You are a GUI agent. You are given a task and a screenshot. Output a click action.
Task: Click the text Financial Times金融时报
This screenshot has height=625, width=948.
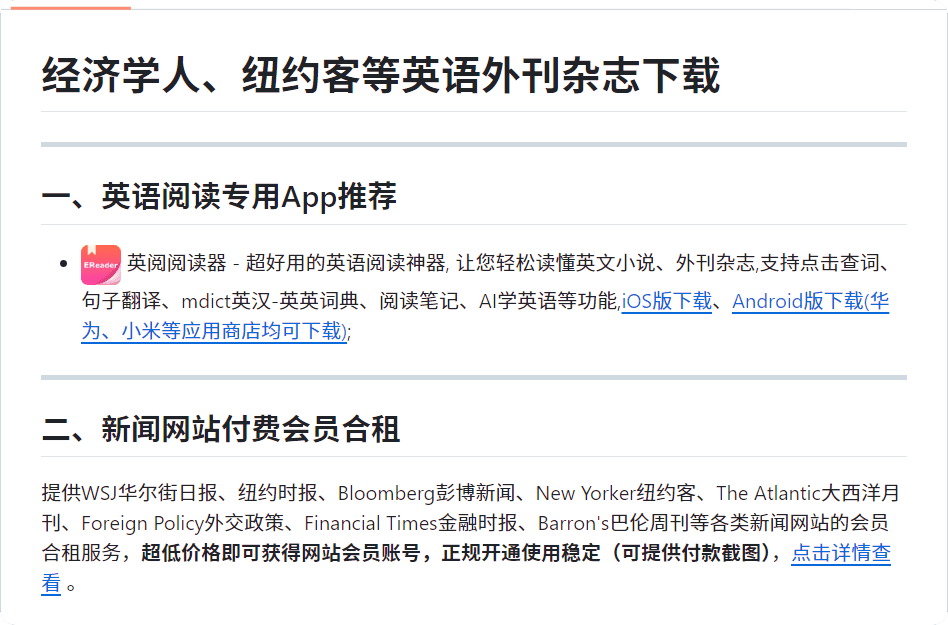411,523
